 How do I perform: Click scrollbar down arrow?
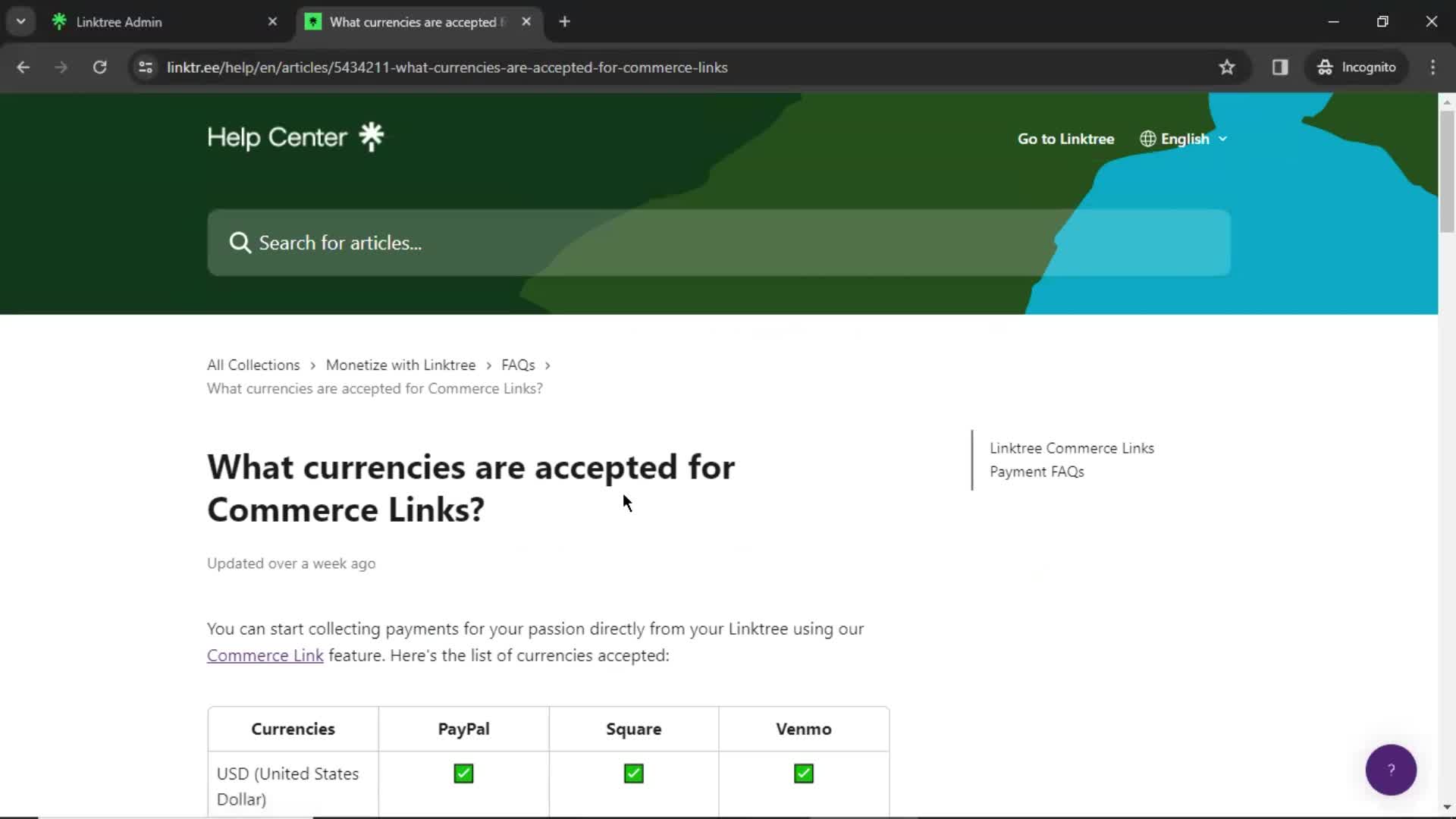pos(1447,808)
